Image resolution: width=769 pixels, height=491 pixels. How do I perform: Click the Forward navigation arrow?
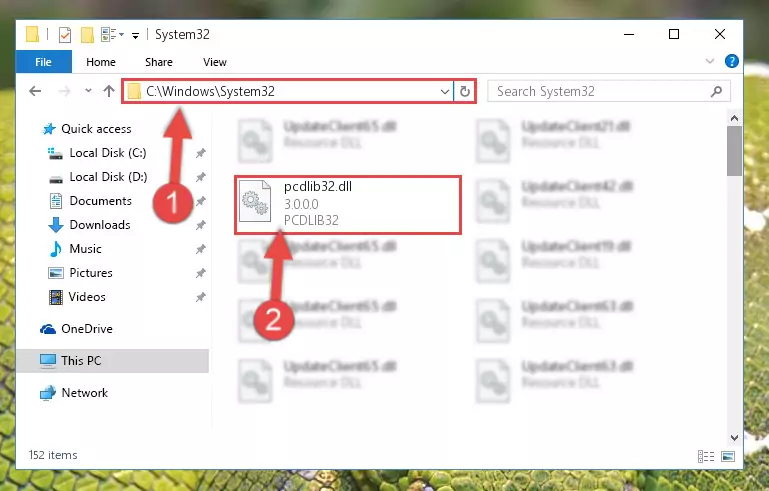click(64, 91)
